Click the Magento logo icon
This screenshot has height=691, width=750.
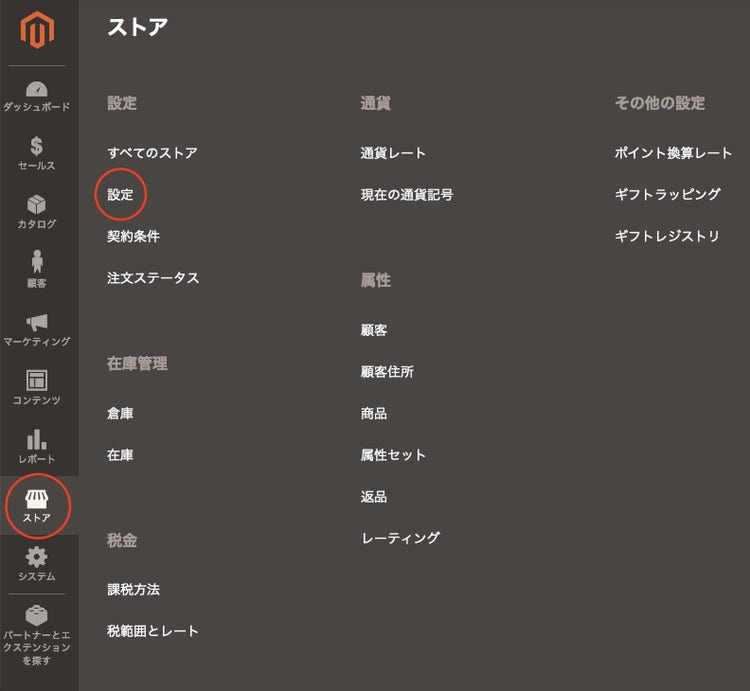point(37,30)
